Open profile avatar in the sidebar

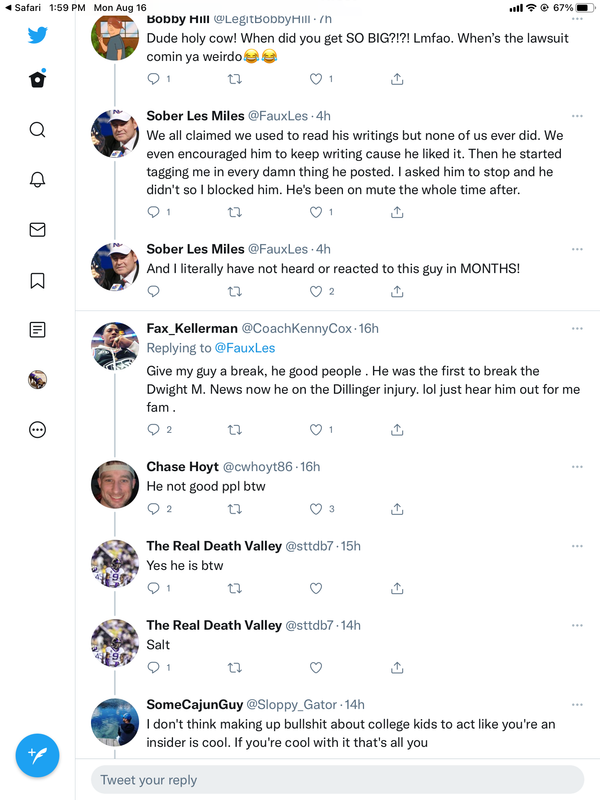tap(37, 380)
